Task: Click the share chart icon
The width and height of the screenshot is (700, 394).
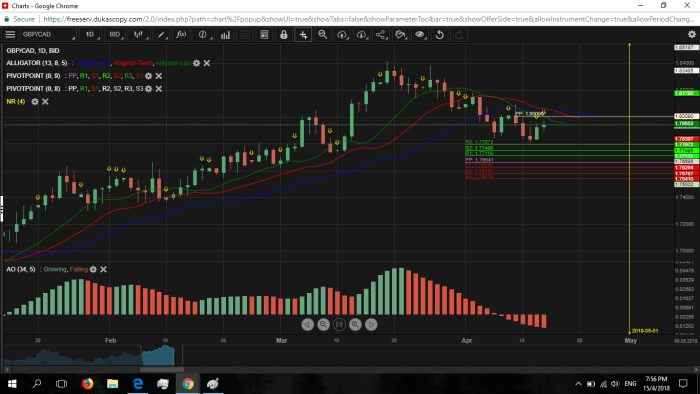Action: pos(380,34)
